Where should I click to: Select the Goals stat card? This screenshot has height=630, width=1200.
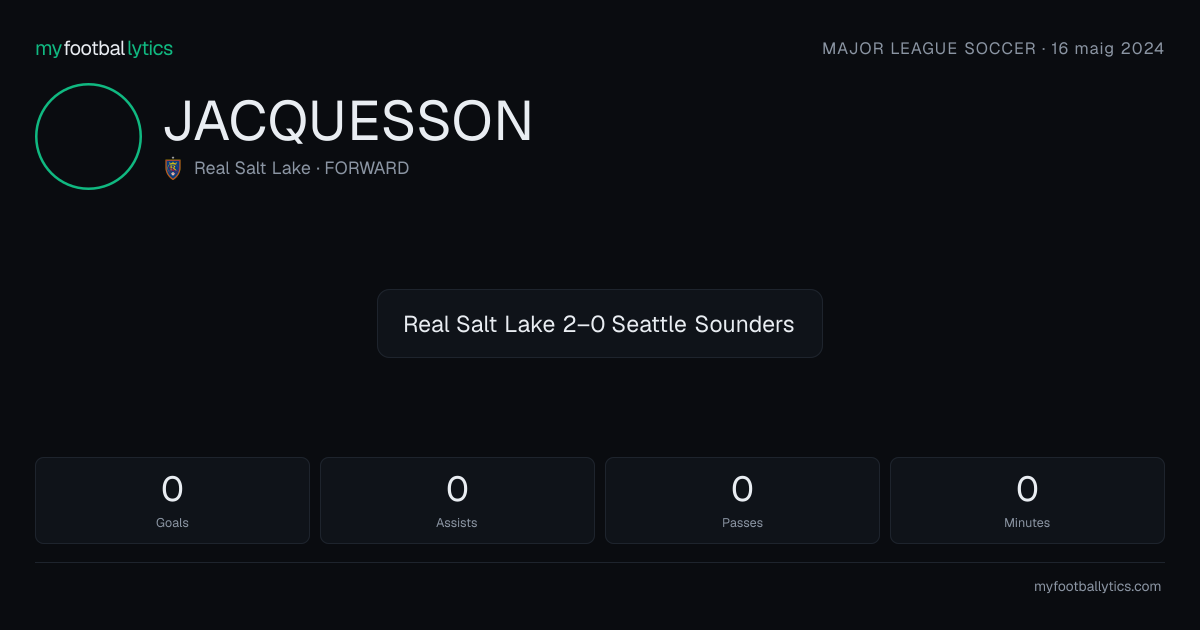[x=172, y=500]
